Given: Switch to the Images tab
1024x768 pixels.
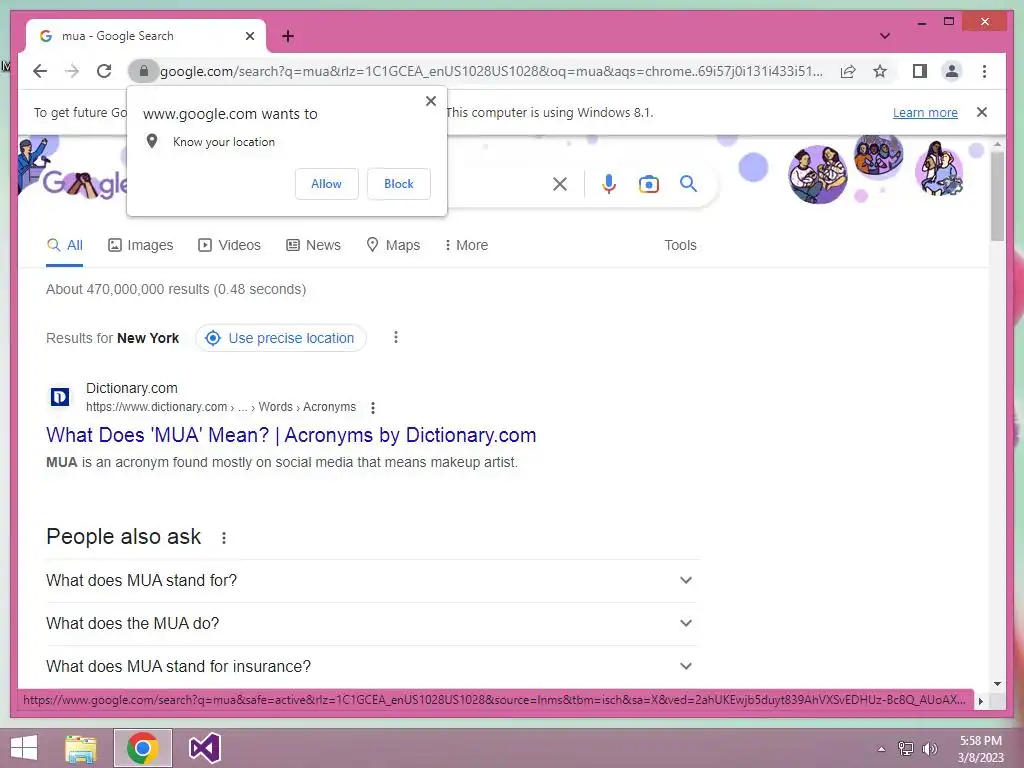Looking at the screenshot, I should (140, 246).
